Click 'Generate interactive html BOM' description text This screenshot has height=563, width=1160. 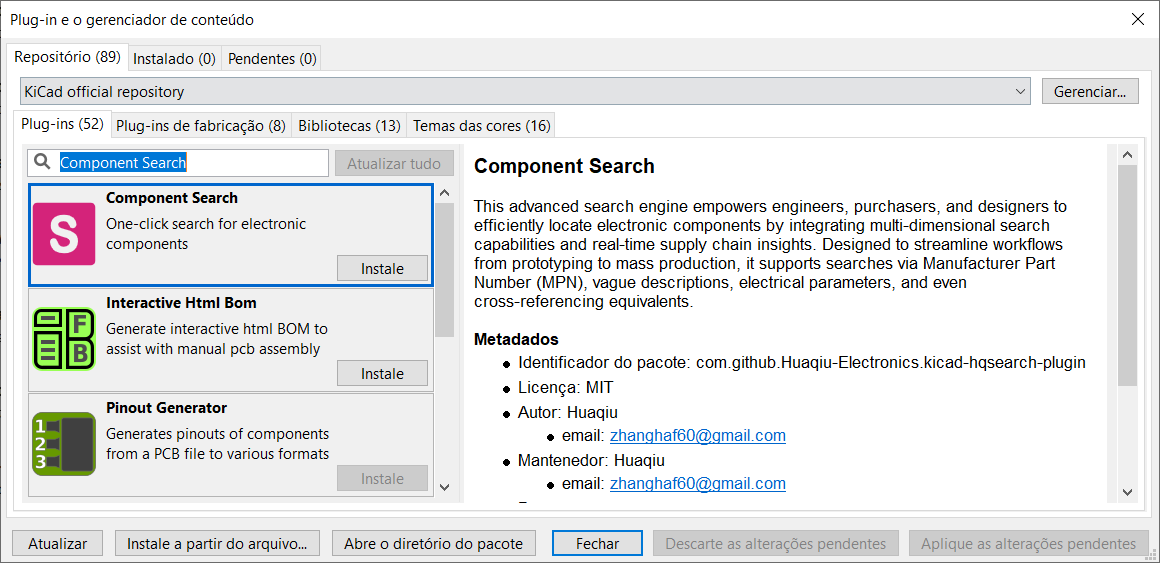(218, 338)
